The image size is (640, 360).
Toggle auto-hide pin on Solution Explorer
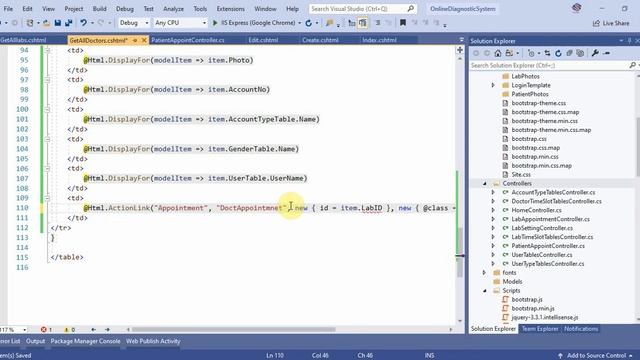click(629, 41)
